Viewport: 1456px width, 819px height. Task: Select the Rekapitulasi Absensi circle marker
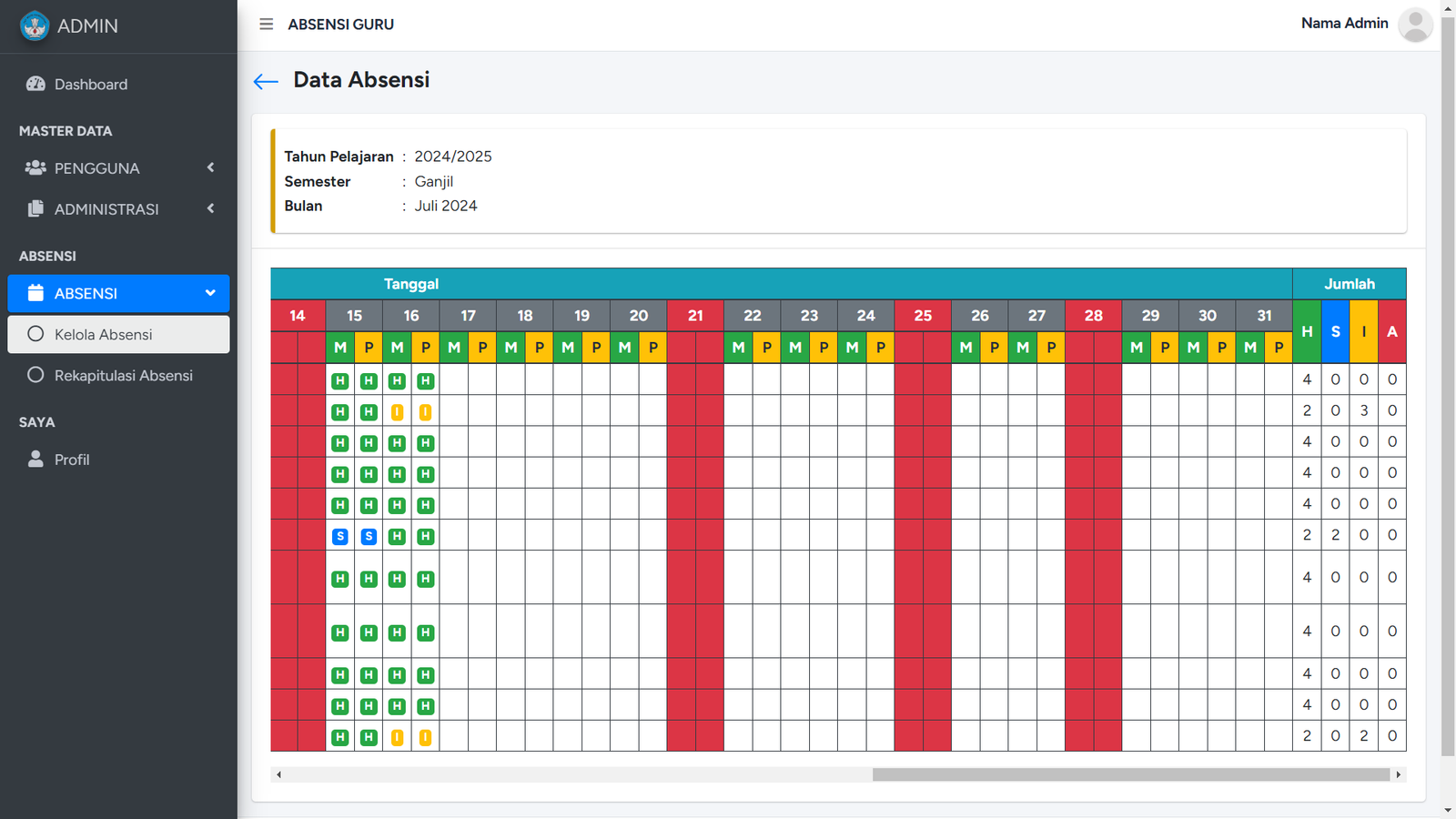(x=35, y=375)
